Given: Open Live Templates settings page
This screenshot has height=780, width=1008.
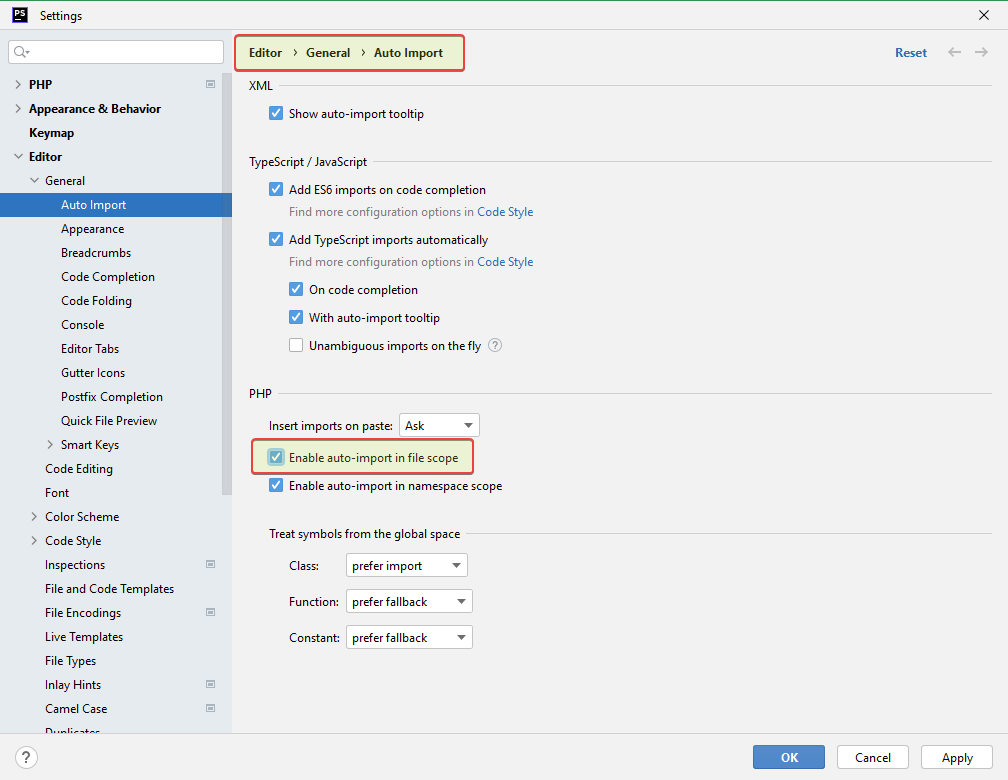Looking at the screenshot, I should click(84, 637).
